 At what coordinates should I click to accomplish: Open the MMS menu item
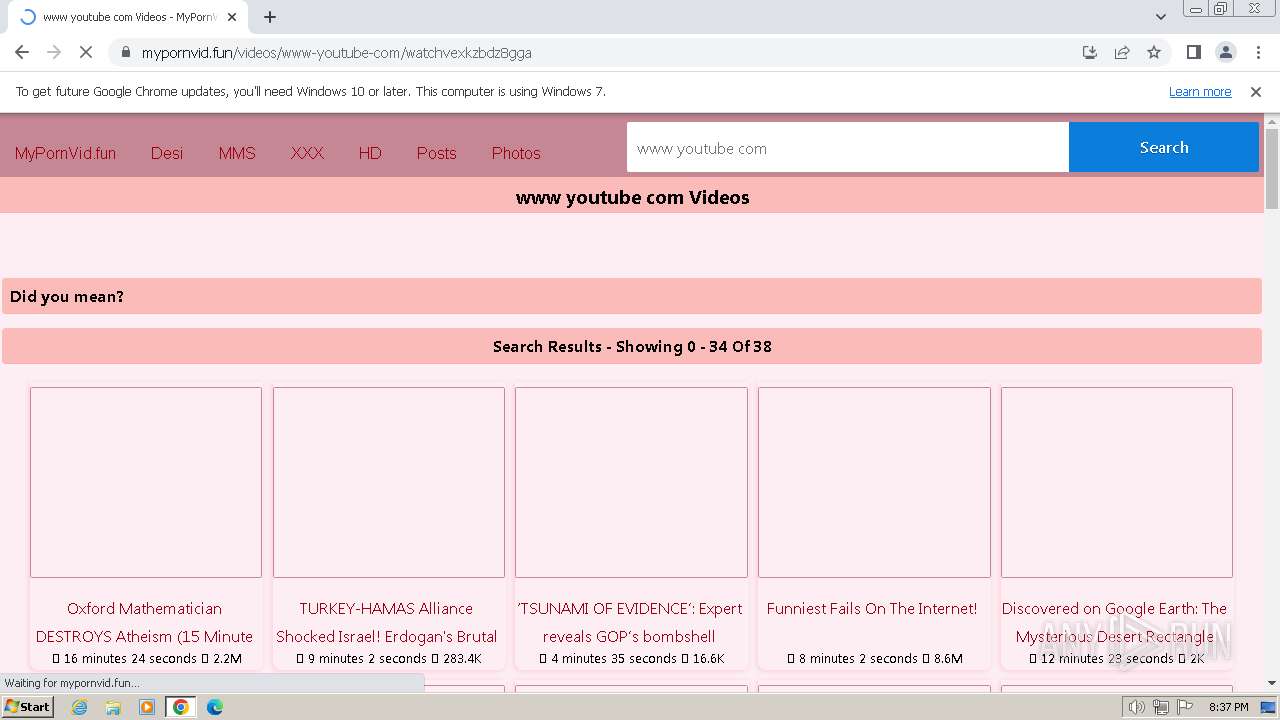pos(237,153)
